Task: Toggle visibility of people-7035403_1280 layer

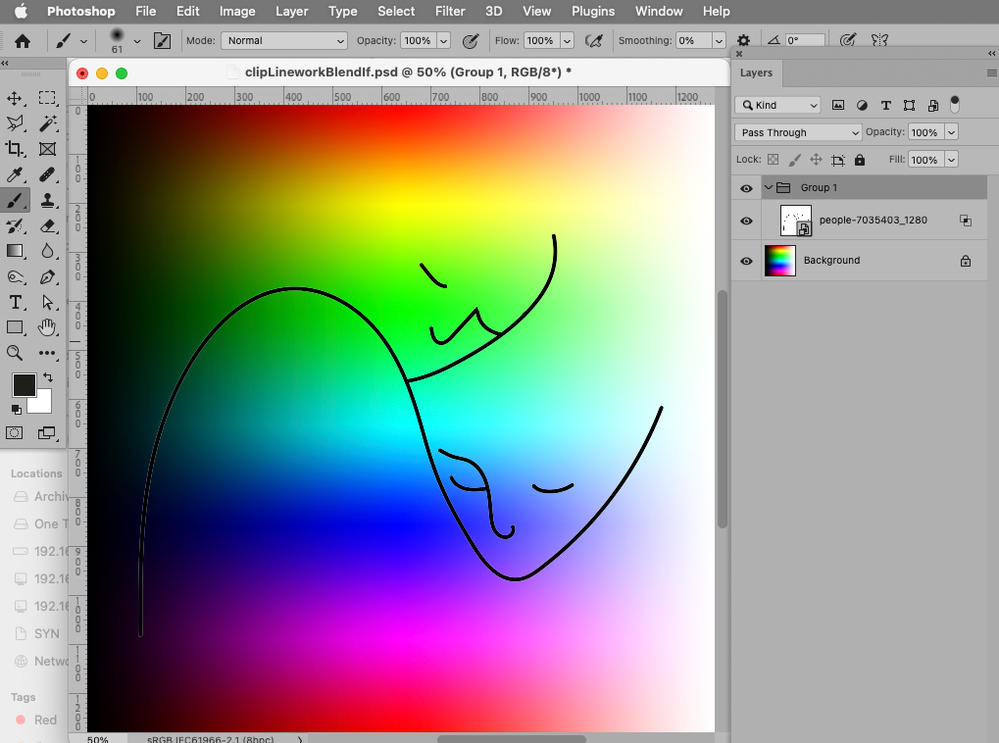Action: [746, 221]
